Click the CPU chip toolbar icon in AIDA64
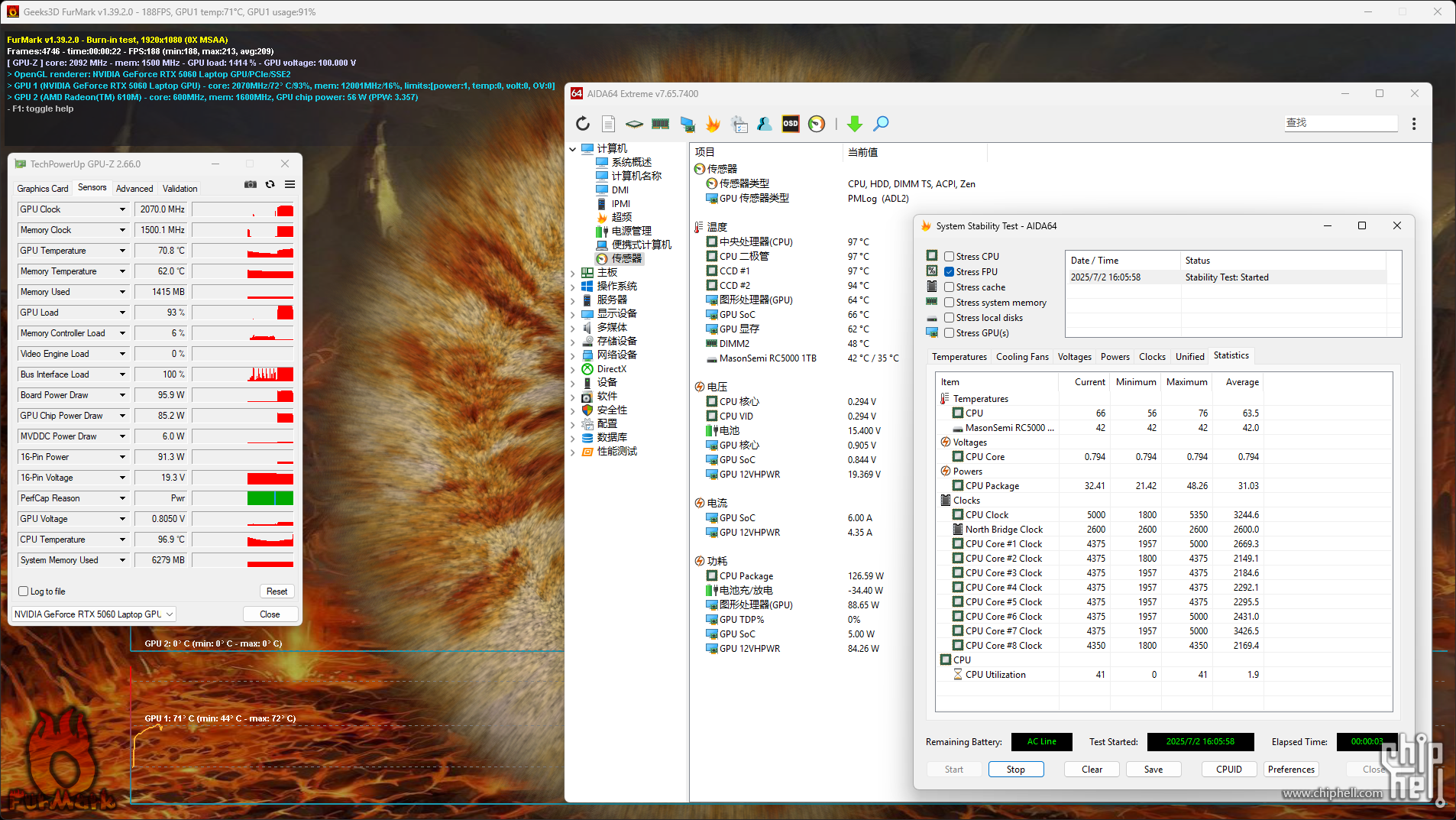Image resolution: width=1456 pixels, height=820 pixels. 634,123
